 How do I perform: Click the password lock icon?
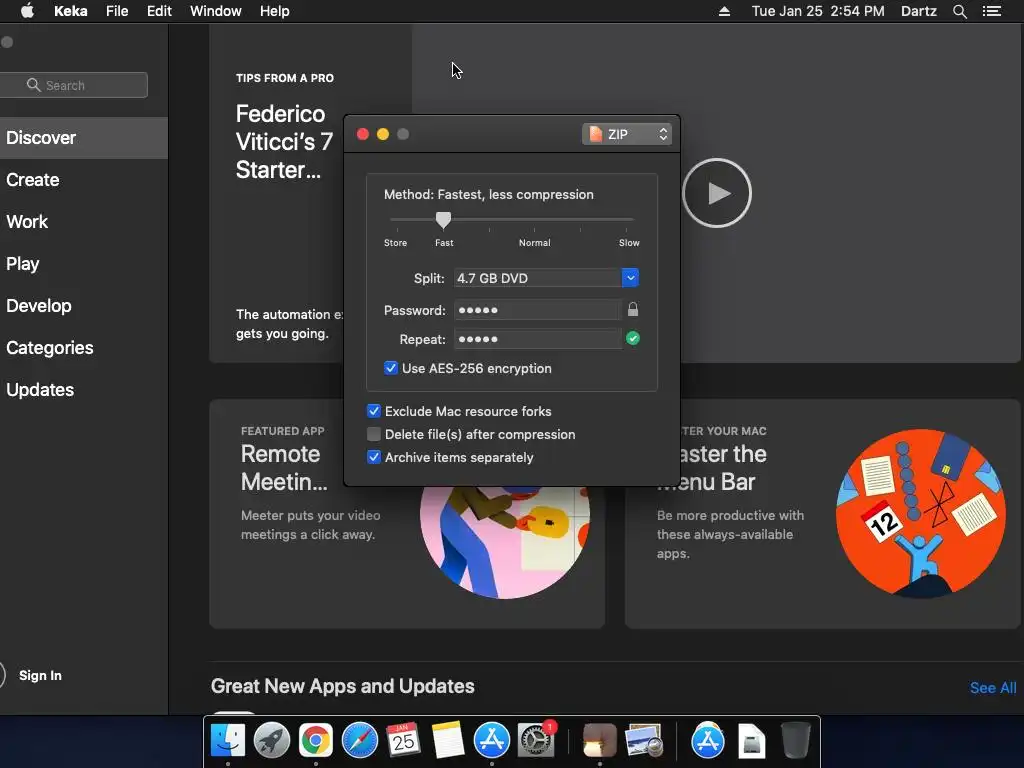pos(633,310)
